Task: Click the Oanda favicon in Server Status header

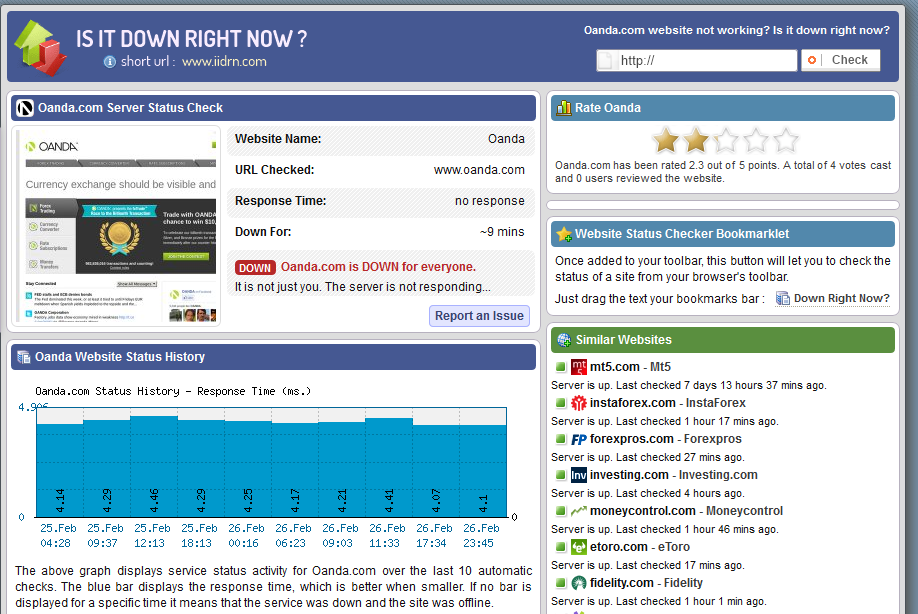Action: [x=25, y=108]
